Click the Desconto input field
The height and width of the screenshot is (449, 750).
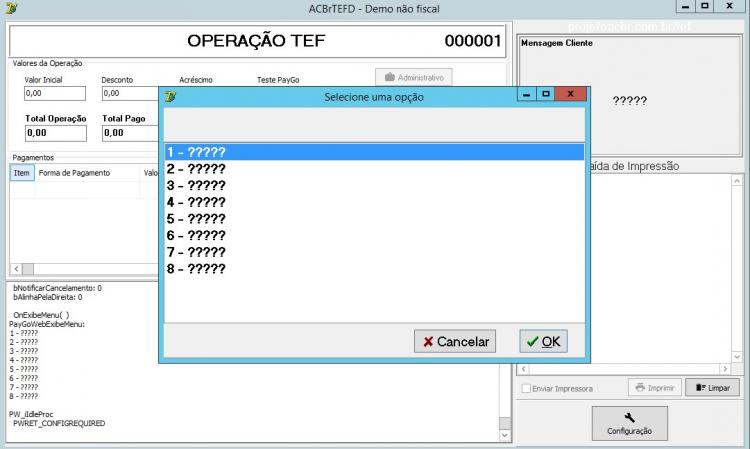tap(131, 93)
